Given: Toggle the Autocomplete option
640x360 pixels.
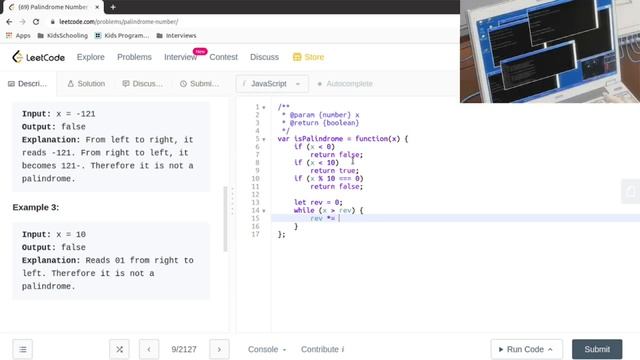Looking at the screenshot, I should click(345, 84).
